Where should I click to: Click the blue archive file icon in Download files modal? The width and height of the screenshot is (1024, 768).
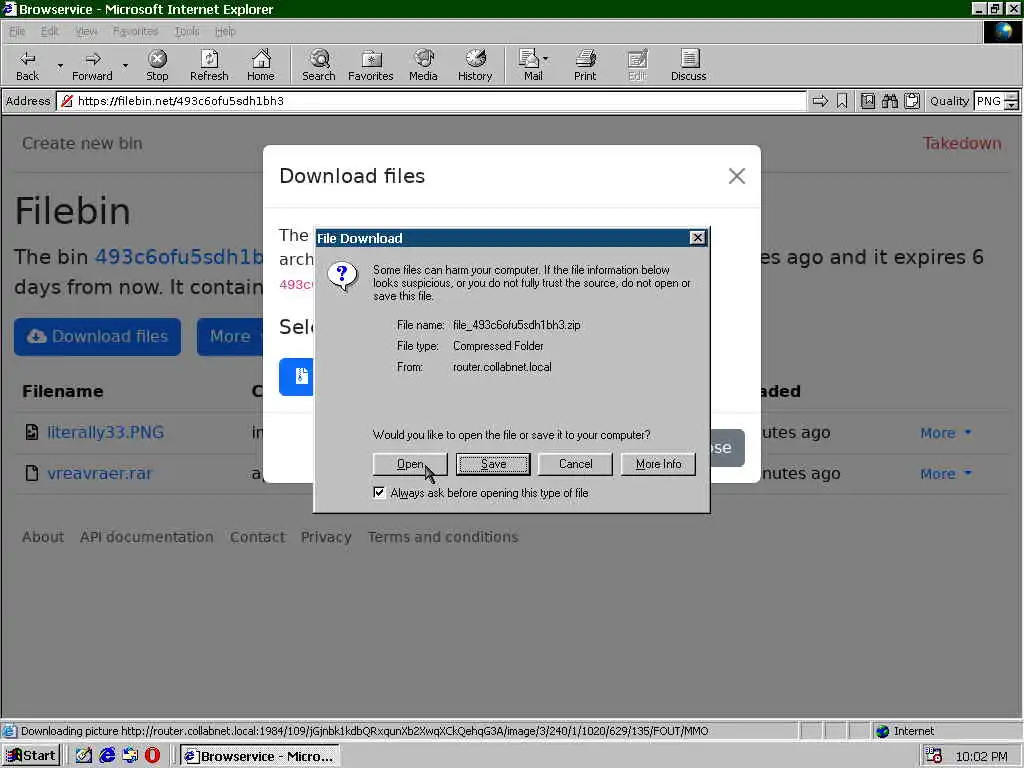(x=300, y=376)
